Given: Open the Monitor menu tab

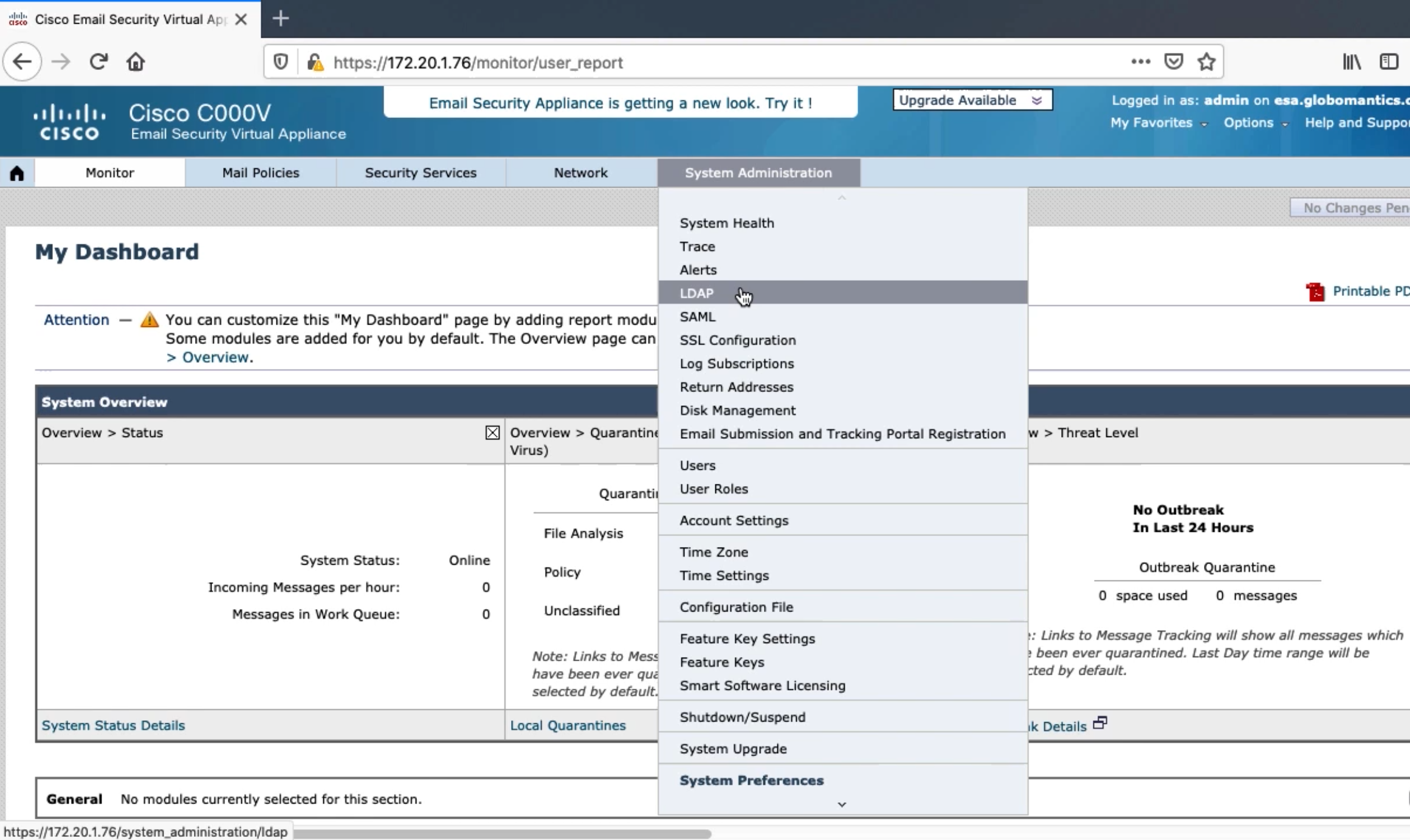Looking at the screenshot, I should (x=109, y=173).
